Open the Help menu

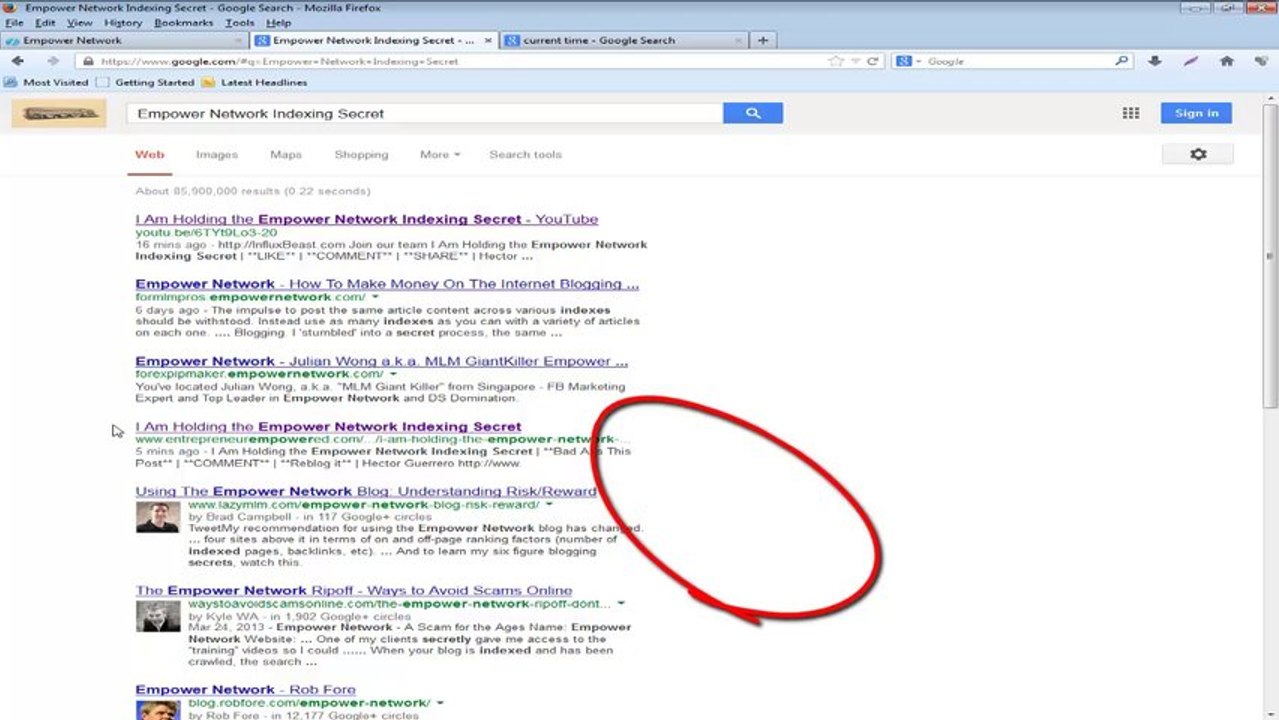pyautogui.click(x=279, y=23)
